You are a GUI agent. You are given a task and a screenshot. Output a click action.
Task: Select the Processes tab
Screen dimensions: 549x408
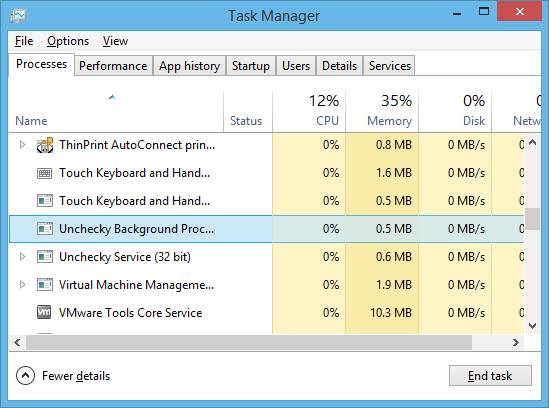(x=41, y=64)
